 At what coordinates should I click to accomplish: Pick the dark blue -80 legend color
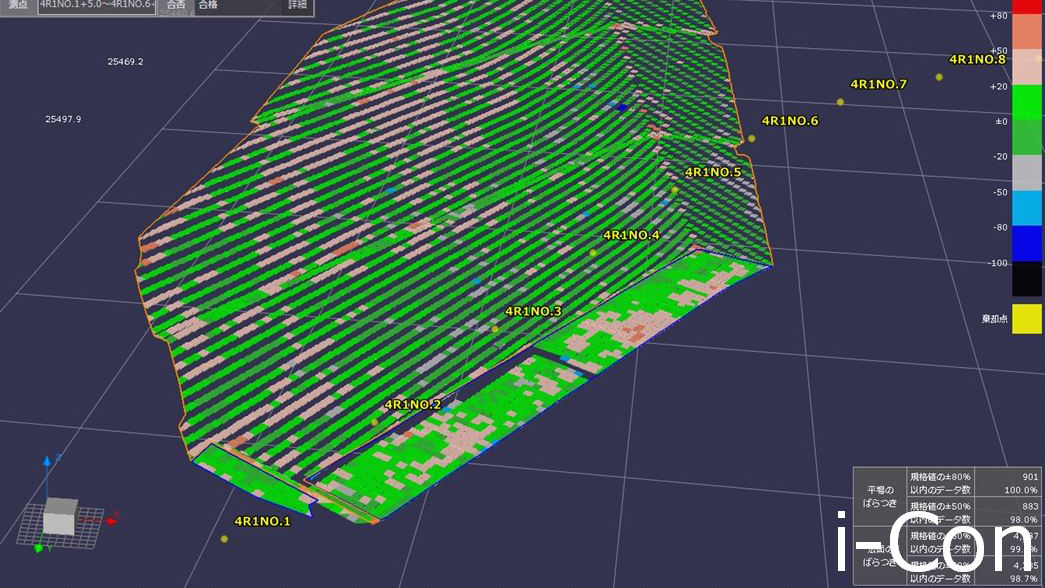[1027, 243]
